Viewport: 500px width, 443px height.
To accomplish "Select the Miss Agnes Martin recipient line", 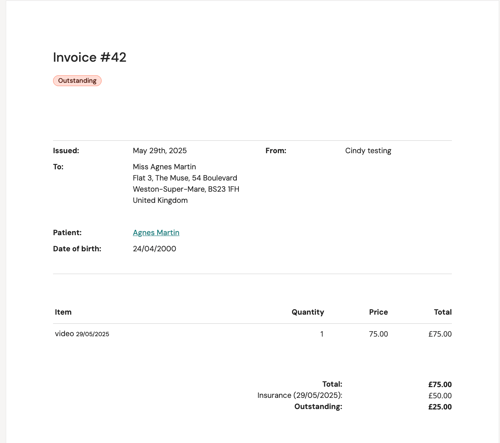I will (164, 167).
